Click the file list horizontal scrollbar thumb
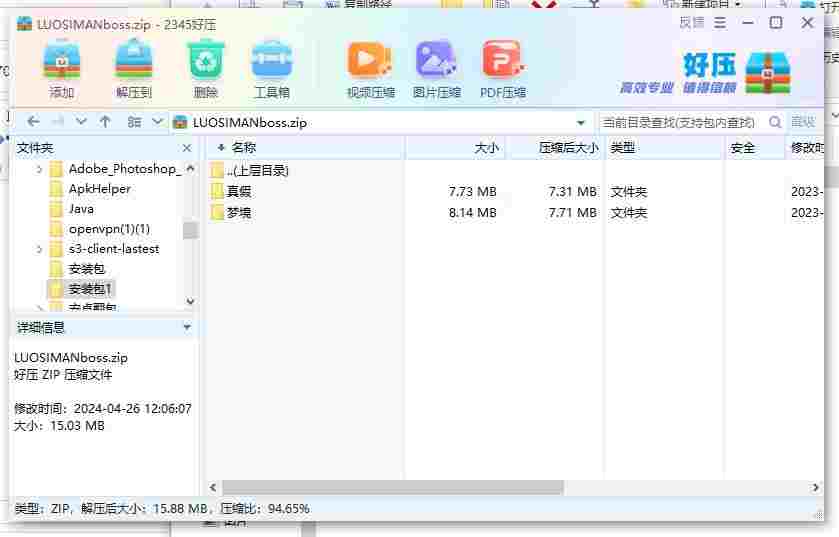839x537 pixels. point(392,487)
